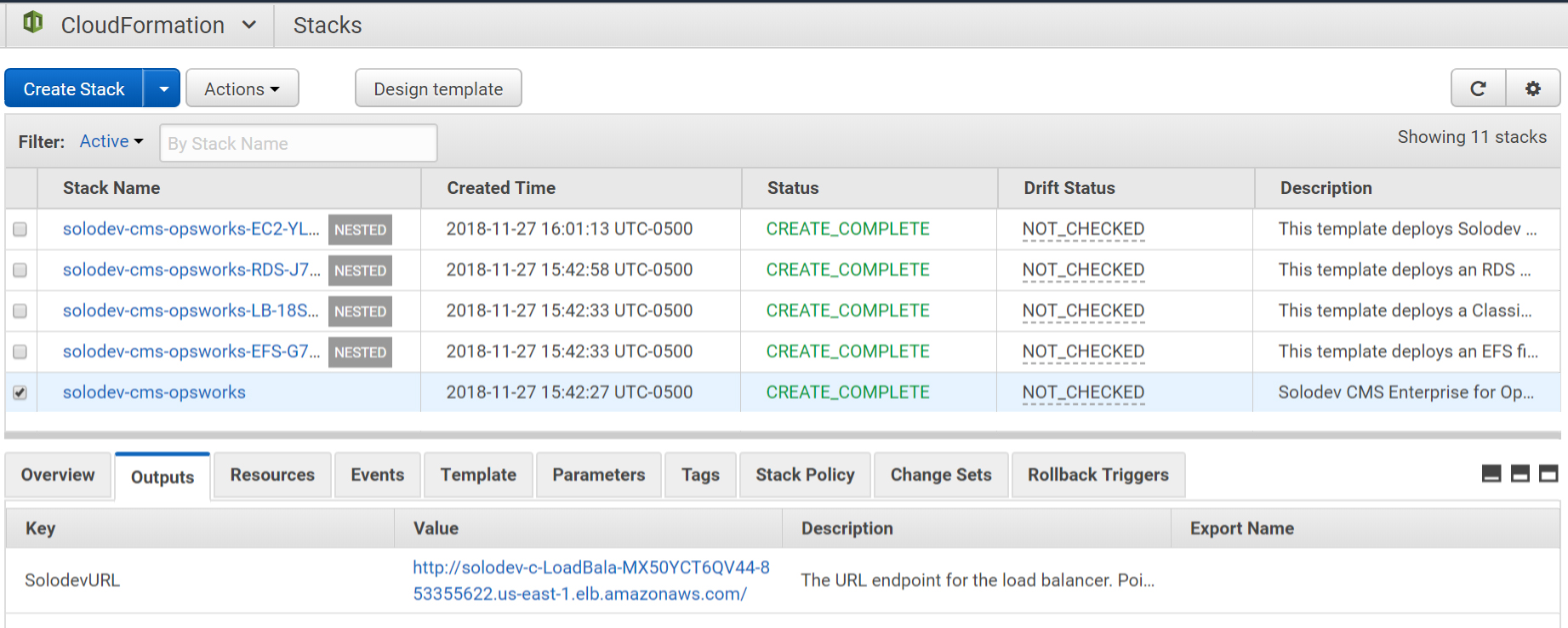Image resolution: width=1568 pixels, height=628 pixels.
Task: Click NOT_CHECKED drift status for EFS stack
Action: [x=1083, y=351]
